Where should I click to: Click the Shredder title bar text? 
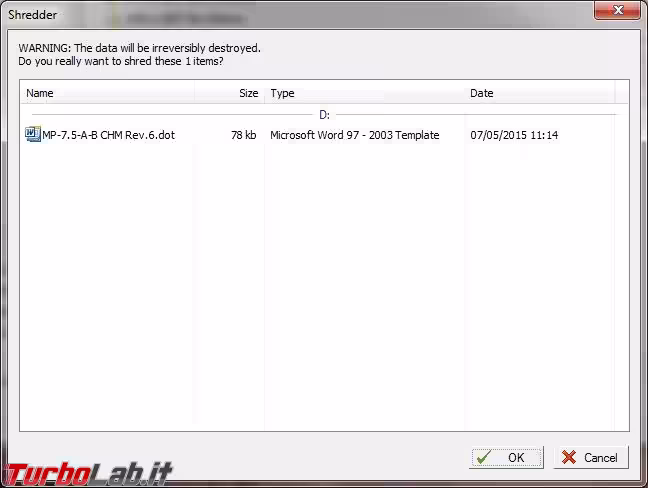pos(31,15)
